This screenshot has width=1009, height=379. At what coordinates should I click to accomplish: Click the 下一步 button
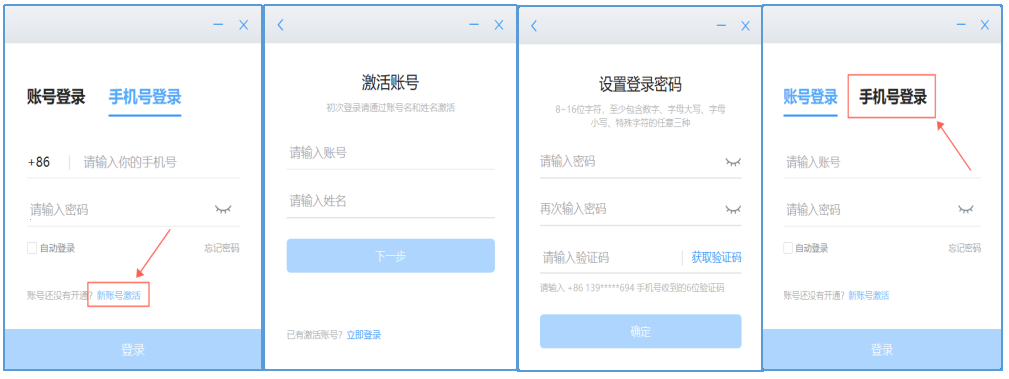click(x=391, y=256)
